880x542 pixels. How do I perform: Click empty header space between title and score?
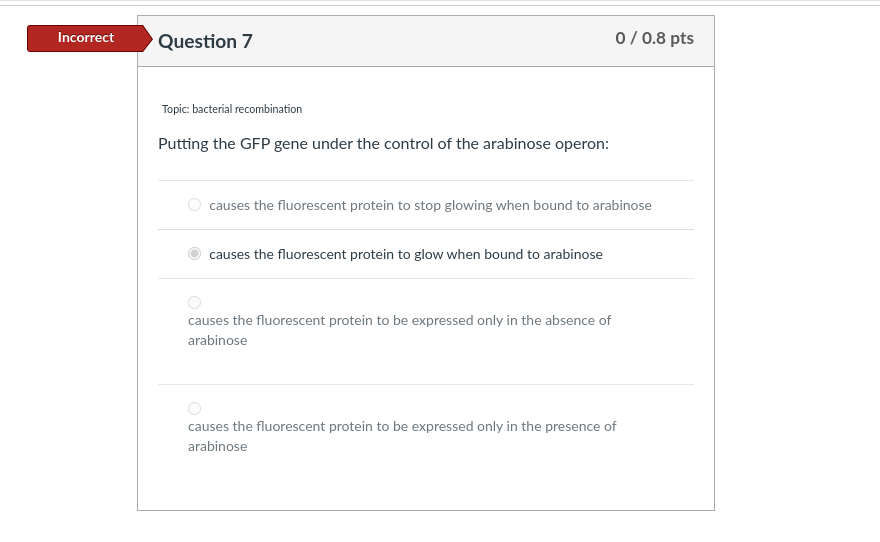(430, 41)
